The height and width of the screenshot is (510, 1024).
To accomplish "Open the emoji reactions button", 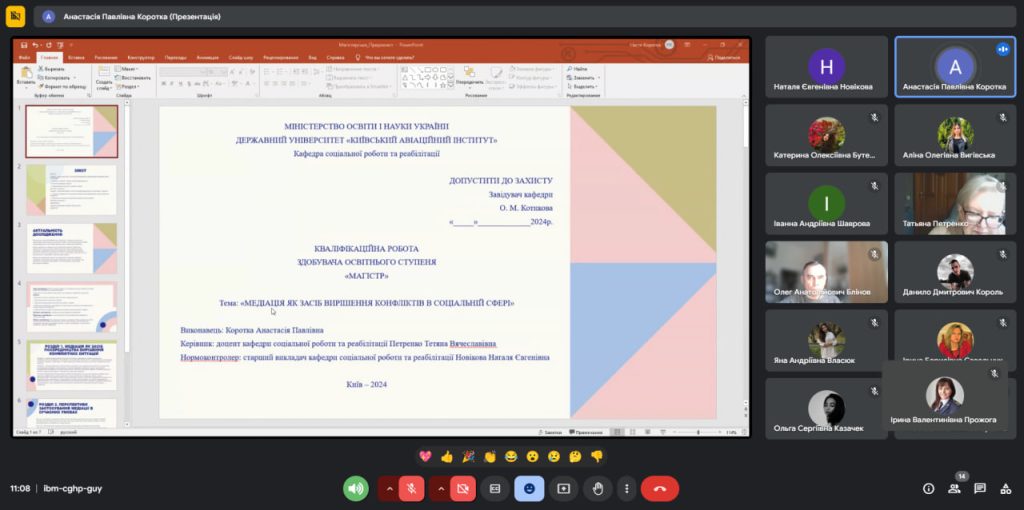I will click(529, 488).
